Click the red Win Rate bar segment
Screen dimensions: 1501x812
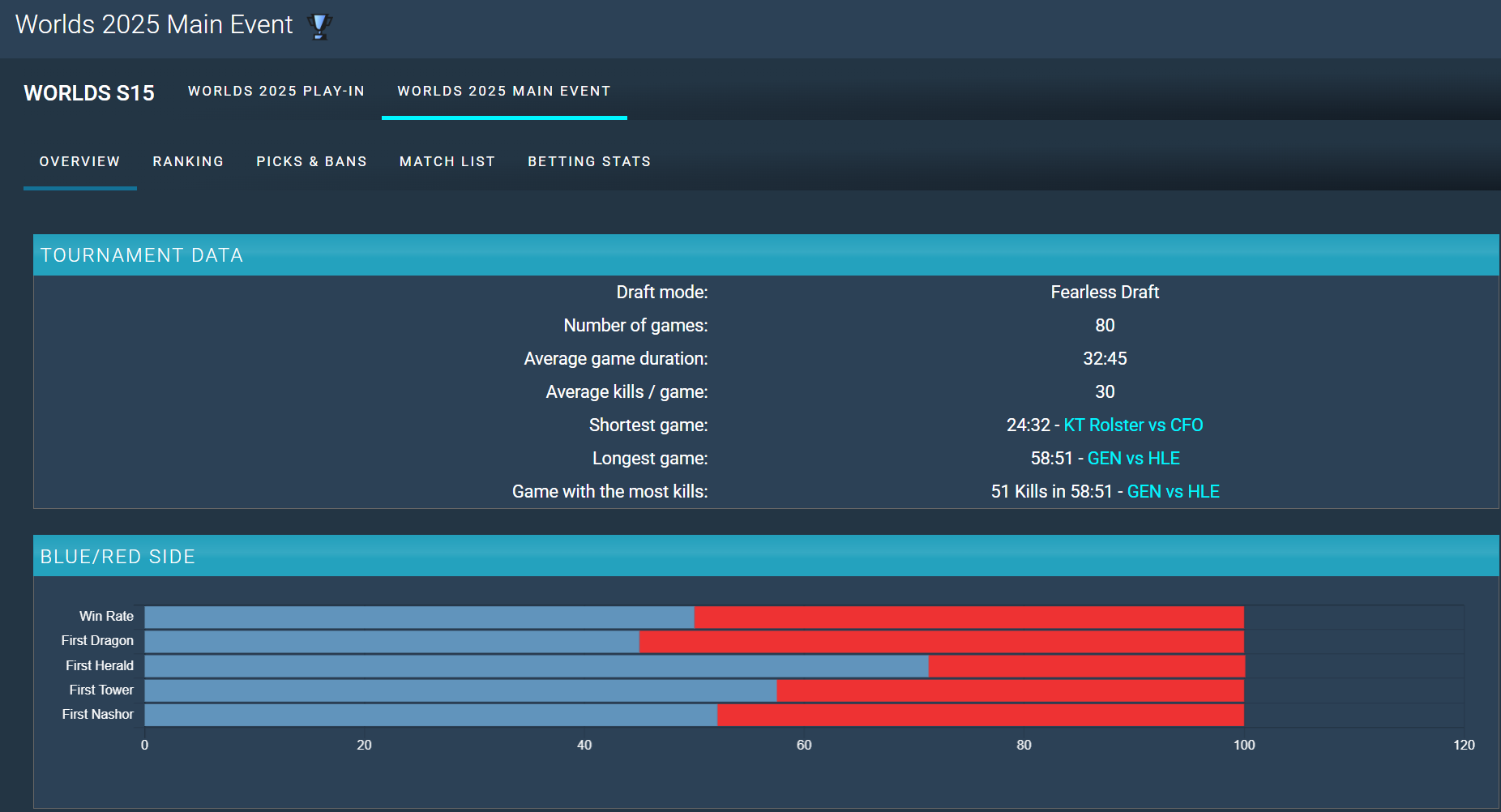click(x=969, y=618)
